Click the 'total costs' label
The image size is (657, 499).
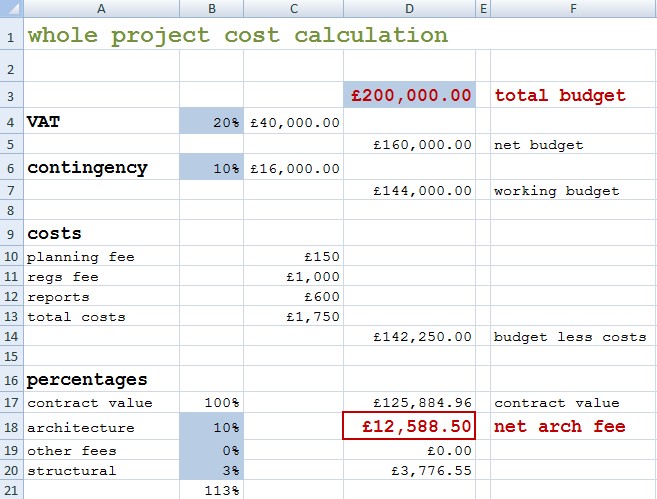(x=76, y=317)
